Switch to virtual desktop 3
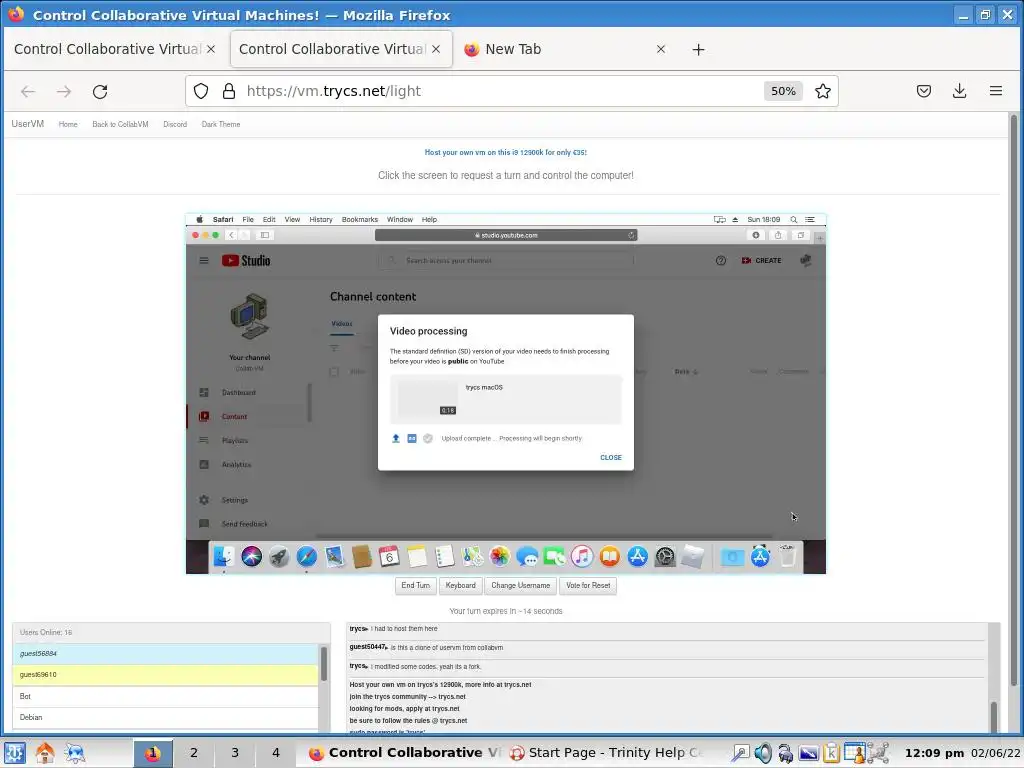This screenshot has width=1024, height=768. pyautogui.click(x=234, y=753)
